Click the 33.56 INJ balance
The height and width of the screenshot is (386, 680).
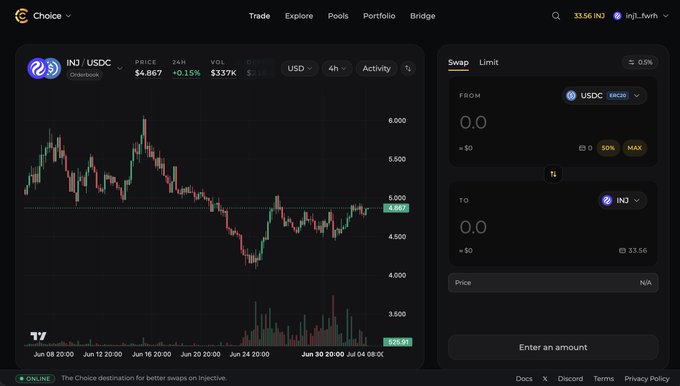pyautogui.click(x=589, y=16)
